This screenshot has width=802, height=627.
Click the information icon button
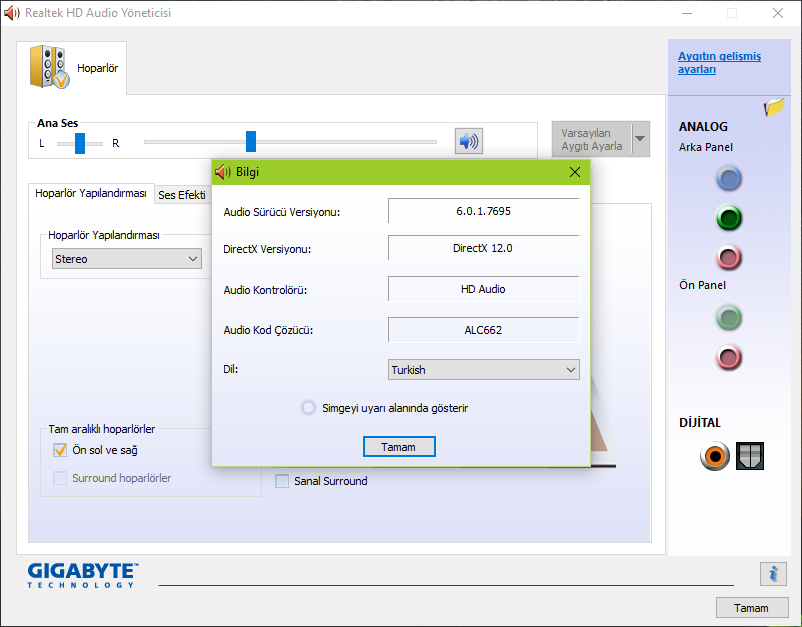[773, 573]
